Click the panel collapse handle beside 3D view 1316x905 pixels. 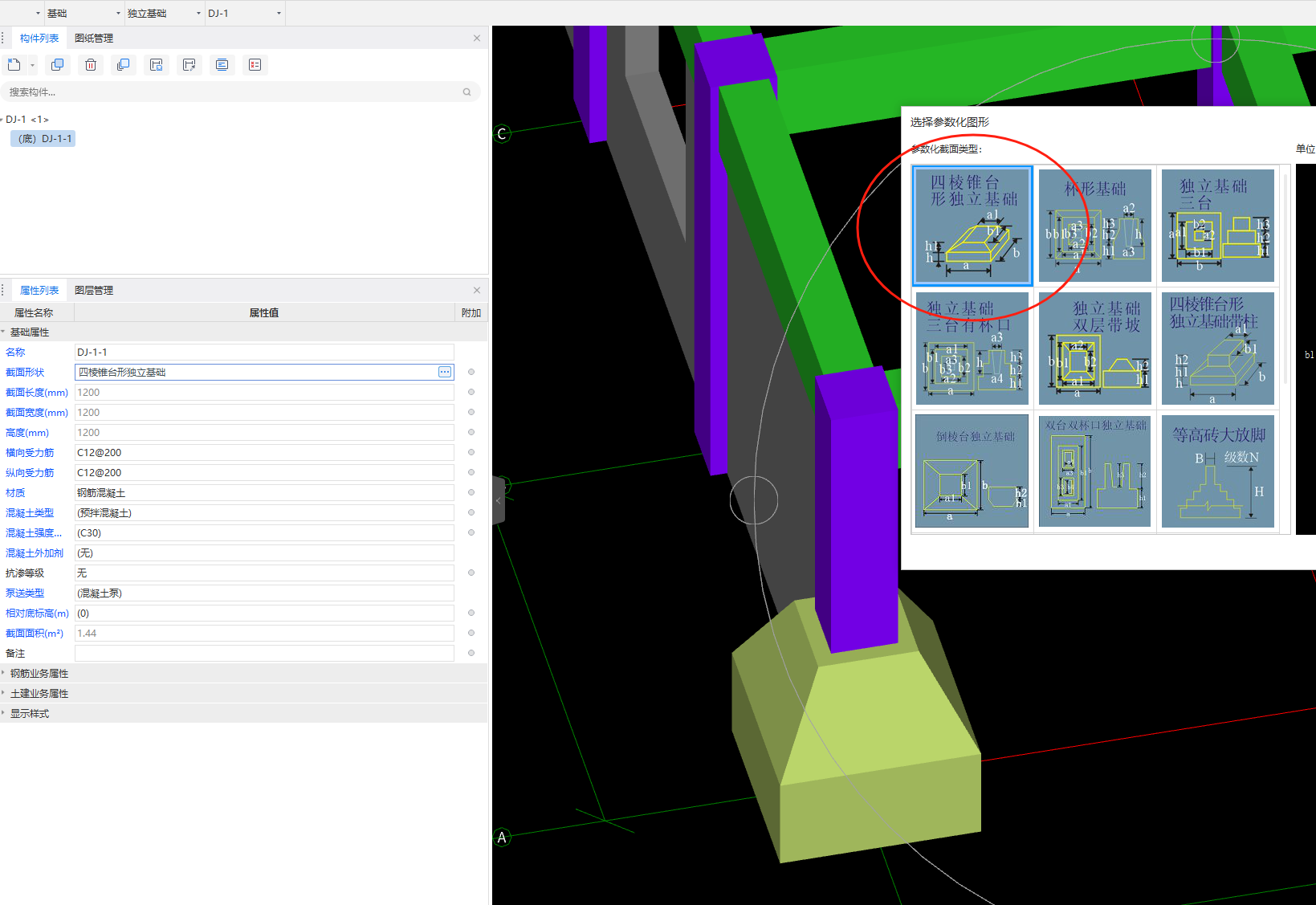pos(499,500)
